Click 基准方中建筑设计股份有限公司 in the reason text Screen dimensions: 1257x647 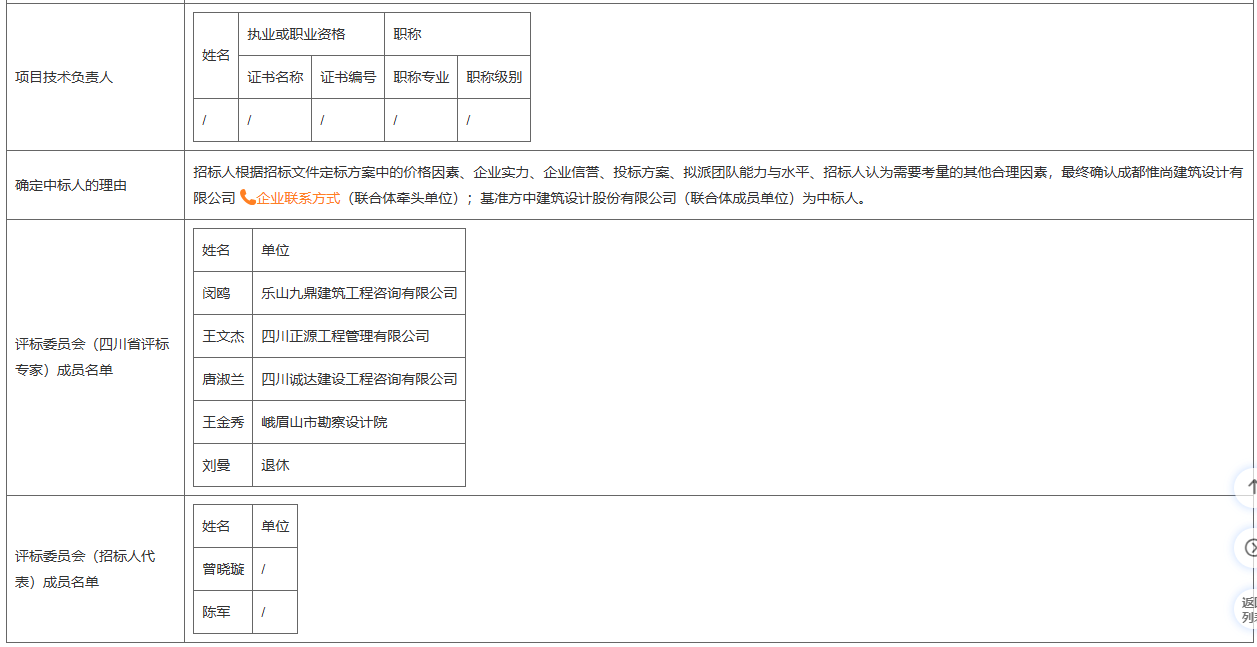click(x=579, y=198)
